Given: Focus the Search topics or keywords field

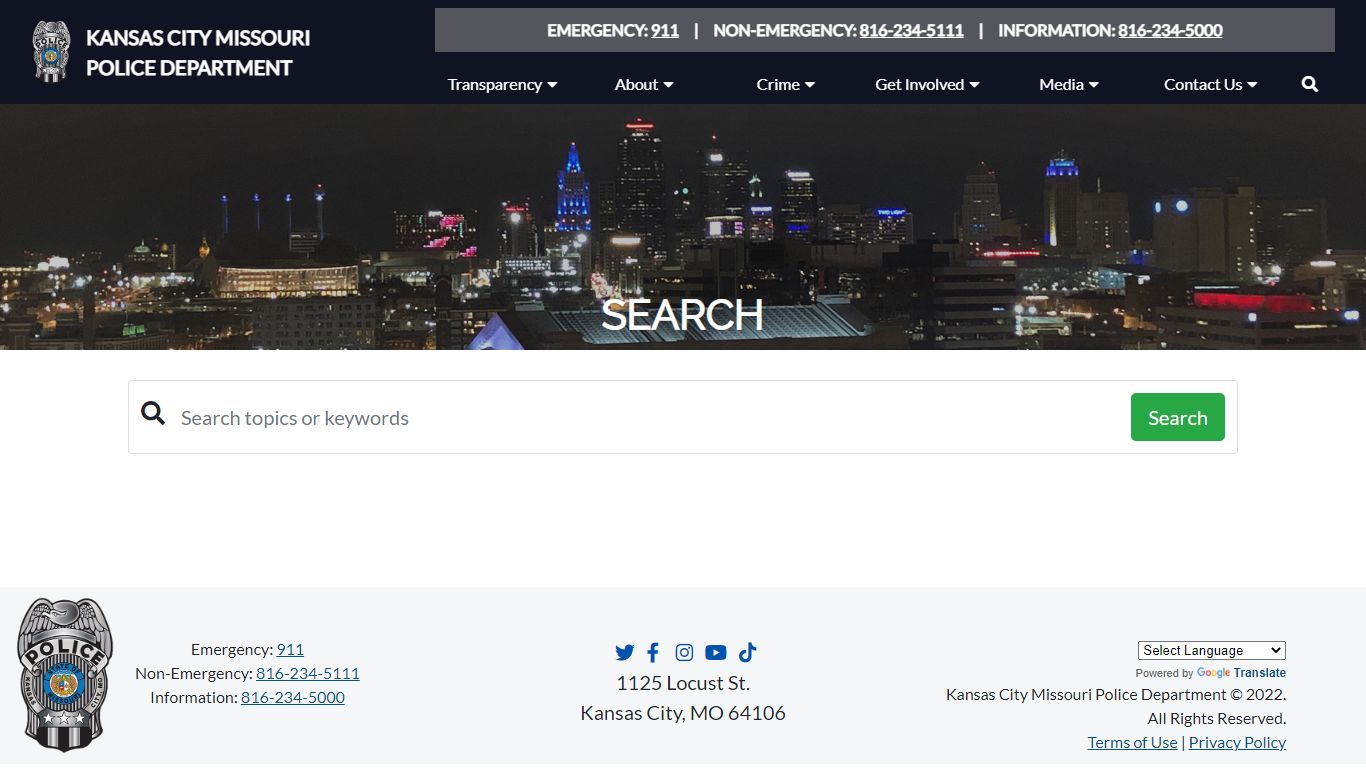Looking at the screenshot, I should [649, 418].
